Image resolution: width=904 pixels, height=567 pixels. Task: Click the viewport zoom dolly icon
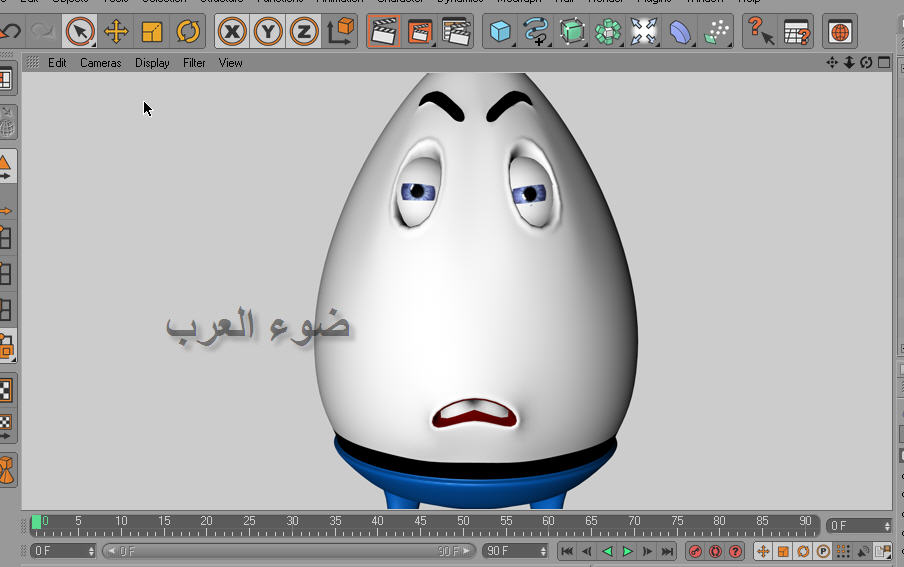849,62
